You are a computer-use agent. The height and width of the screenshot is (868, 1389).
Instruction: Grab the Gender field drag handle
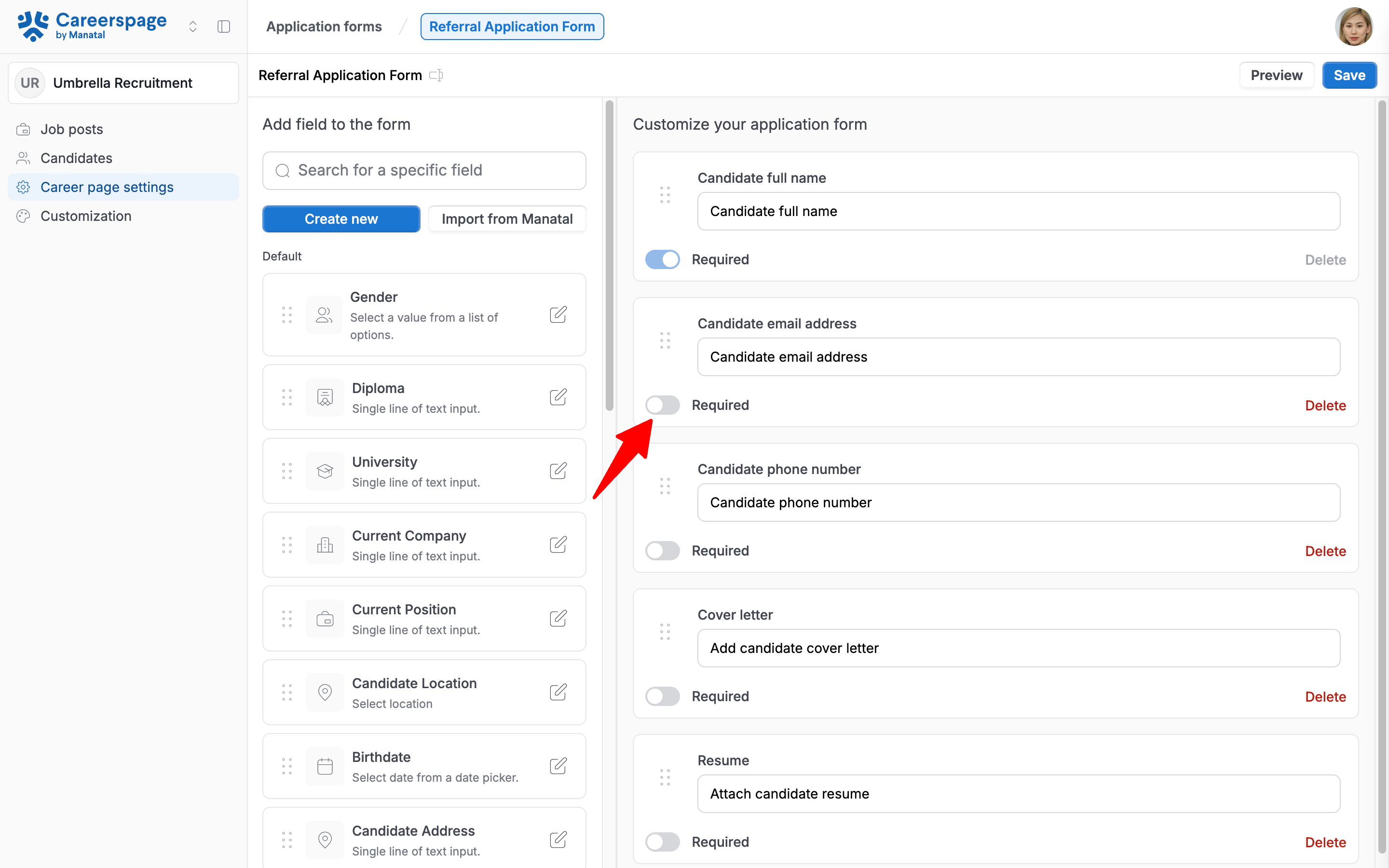(x=287, y=314)
